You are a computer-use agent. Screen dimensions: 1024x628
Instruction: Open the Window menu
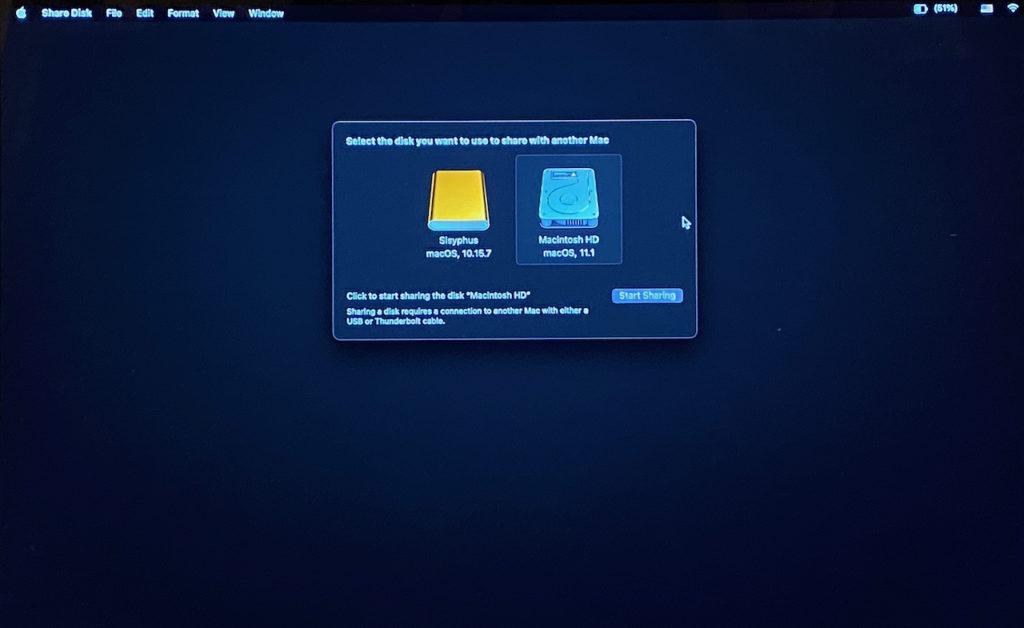[x=266, y=14]
